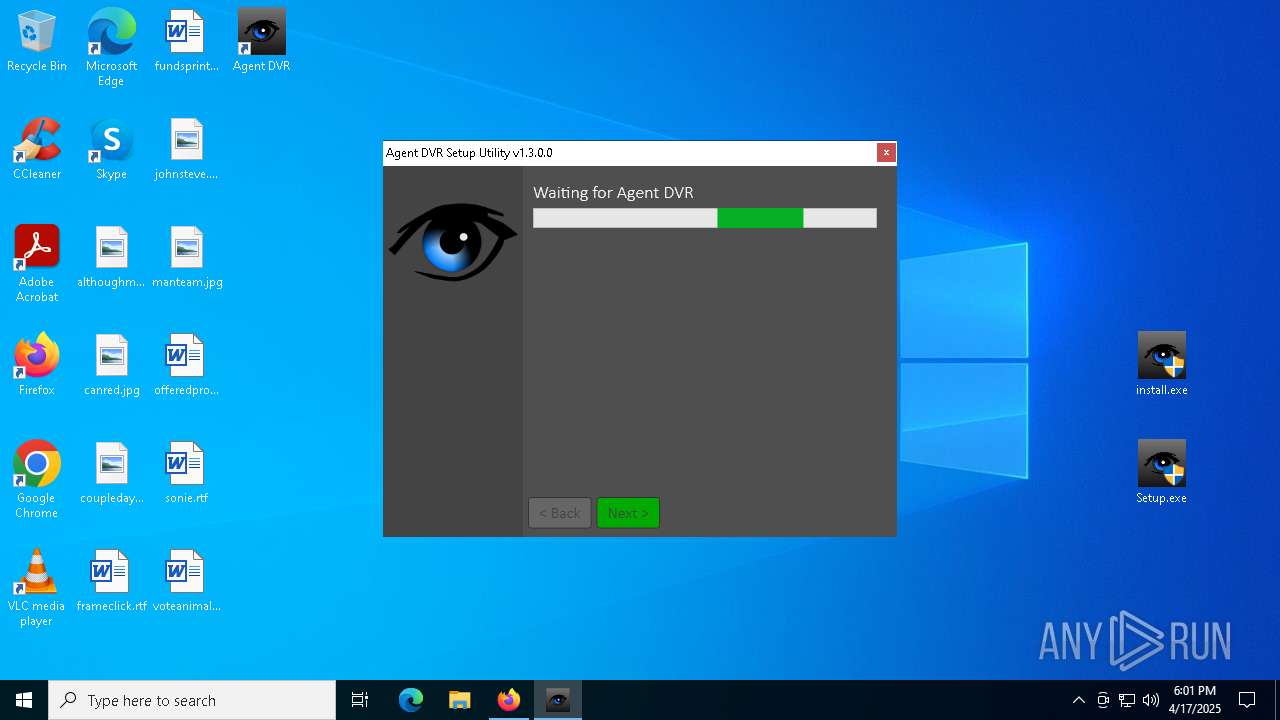Select the voteanimal document icon

[x=186, y=582]
